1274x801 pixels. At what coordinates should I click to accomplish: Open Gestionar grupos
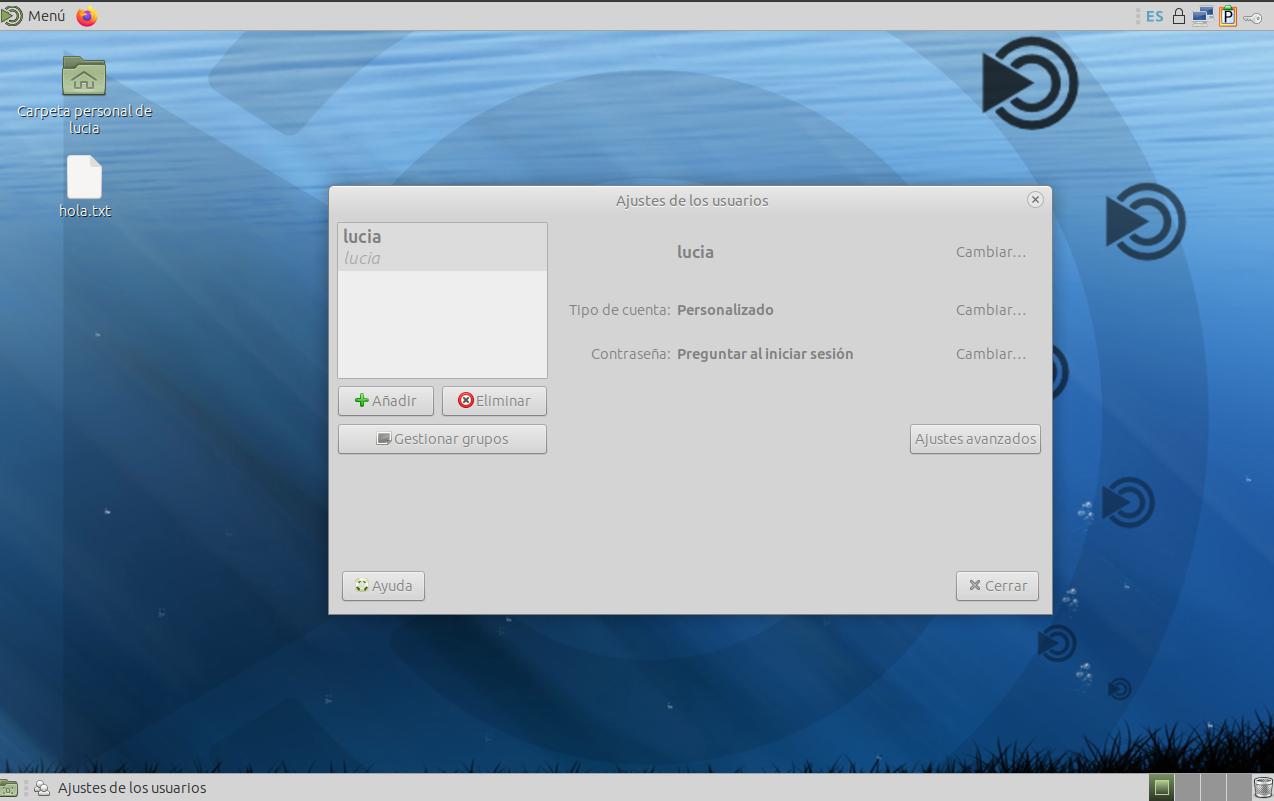(442, 439)
